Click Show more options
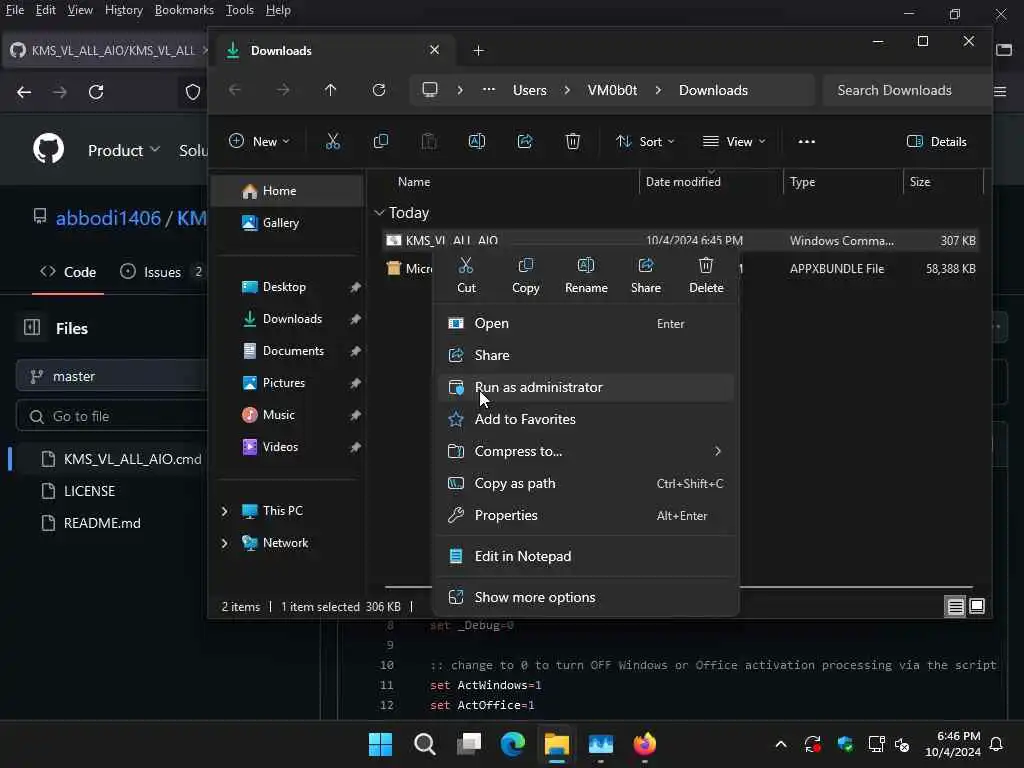This screenshot has height=768, width=1024. (x=586, y=598)
